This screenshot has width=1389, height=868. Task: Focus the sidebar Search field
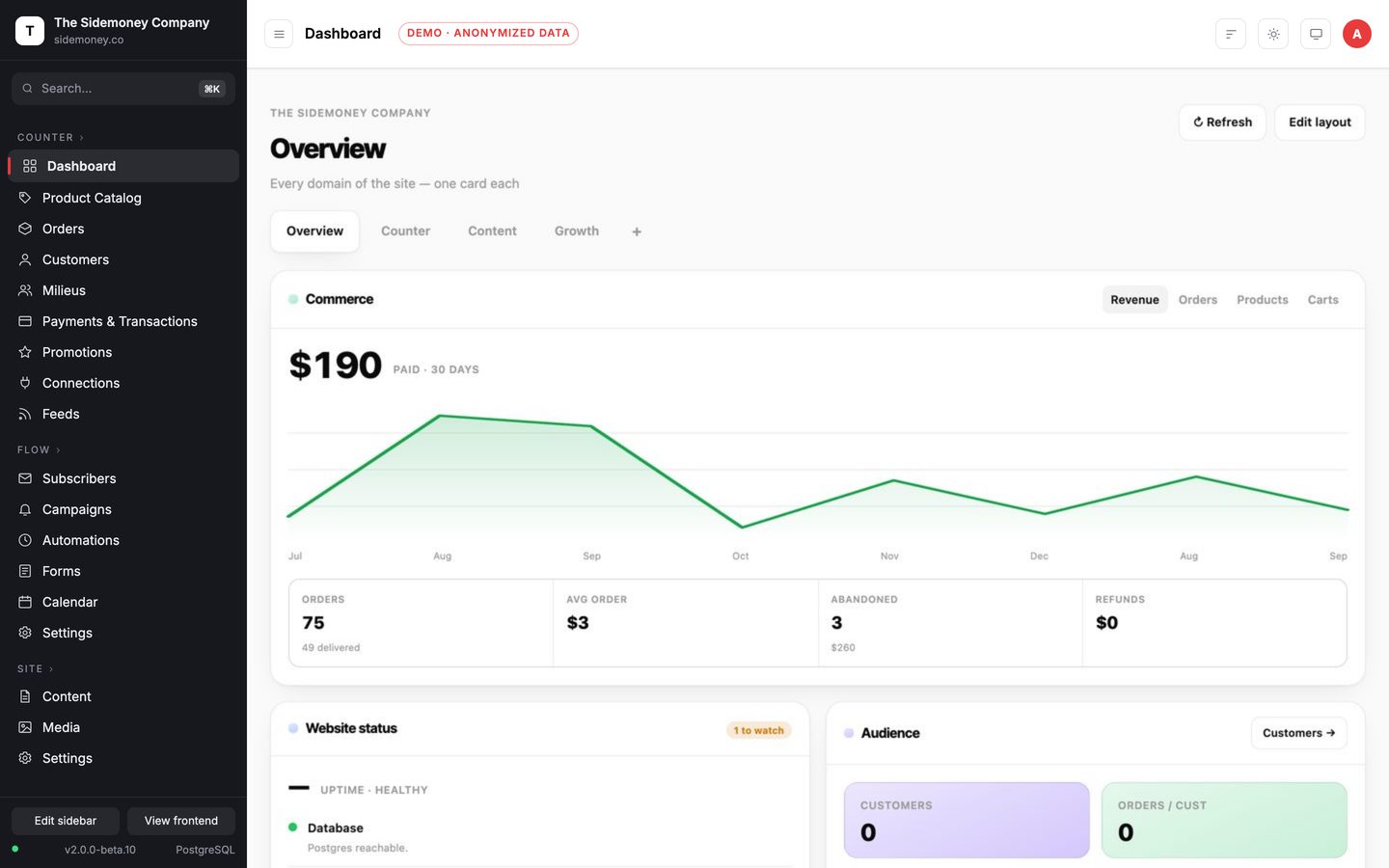[x=123, y=89]
